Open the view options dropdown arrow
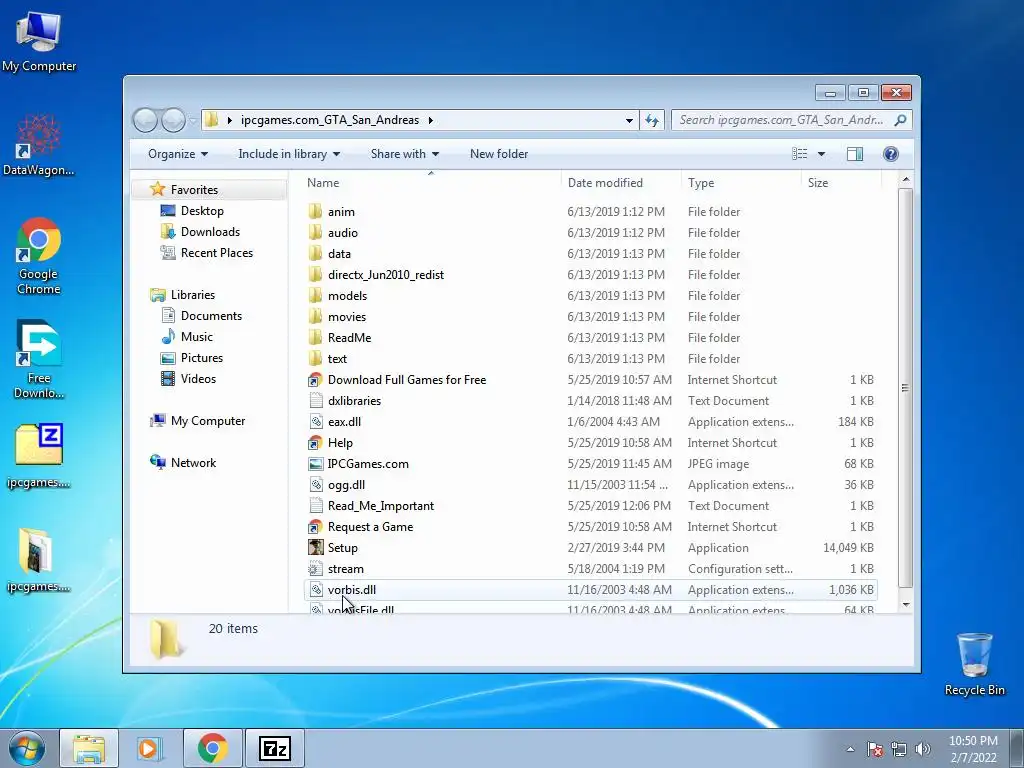 coord(821,153)
